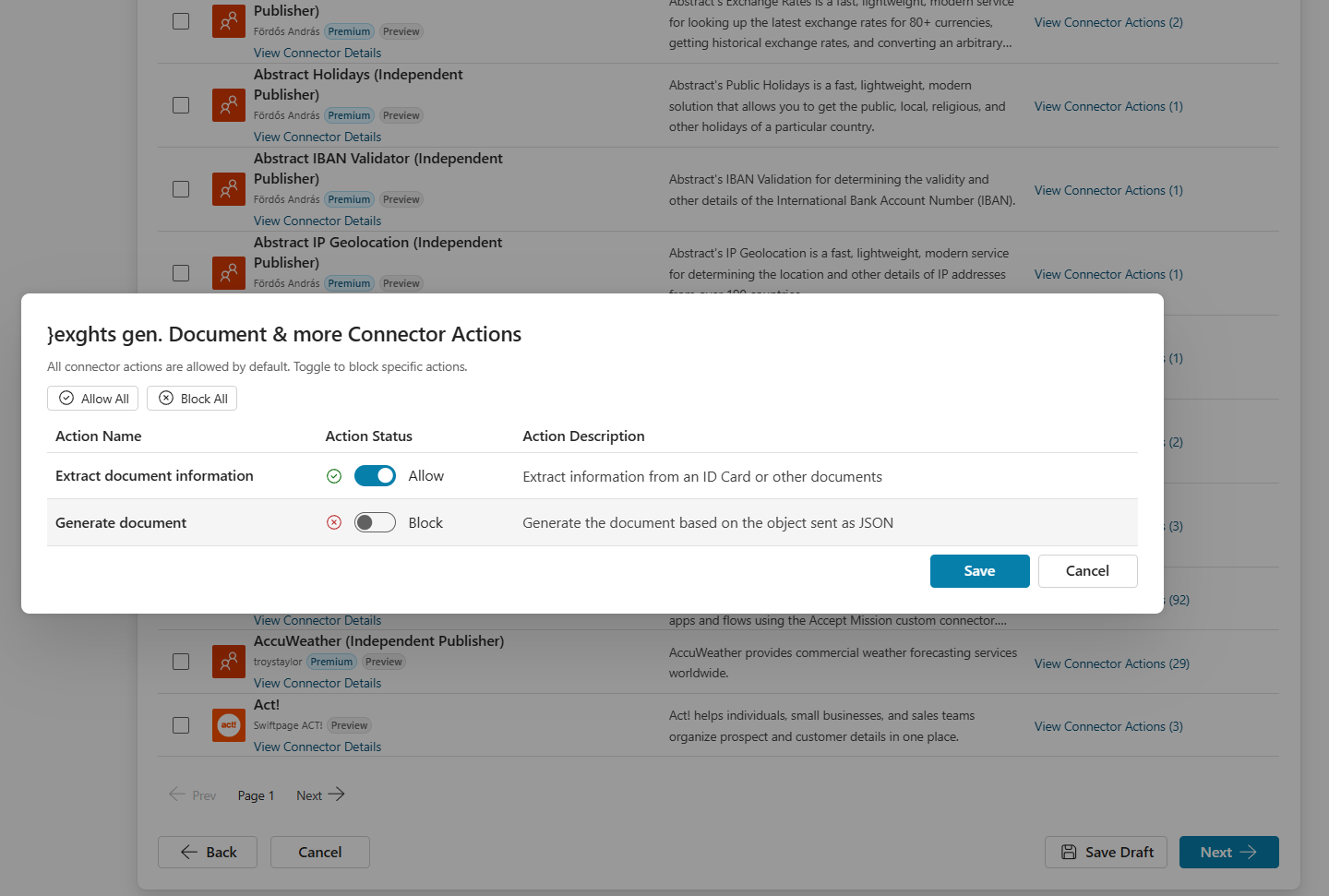The height and width of the screenshot is (896, 1329).
Task: Click the Preview badge on Act!
Action: 350,725
